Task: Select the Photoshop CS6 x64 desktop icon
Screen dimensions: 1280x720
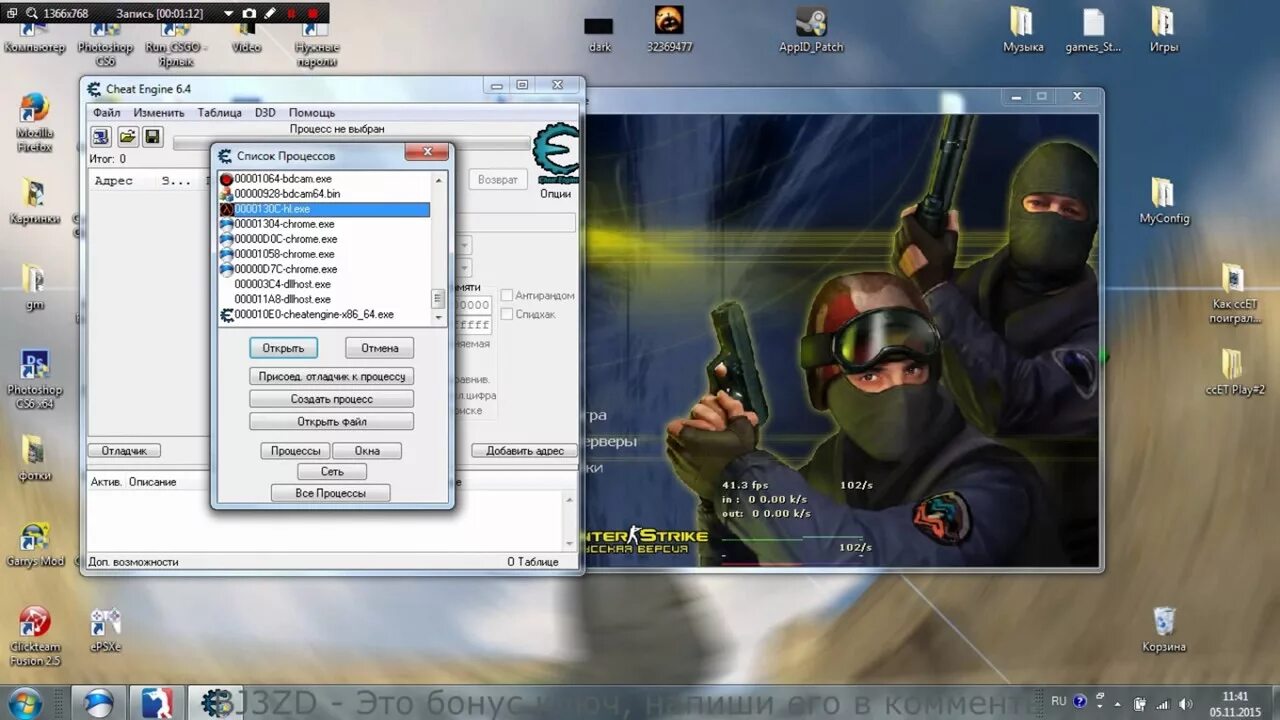Action: point(34,379)
